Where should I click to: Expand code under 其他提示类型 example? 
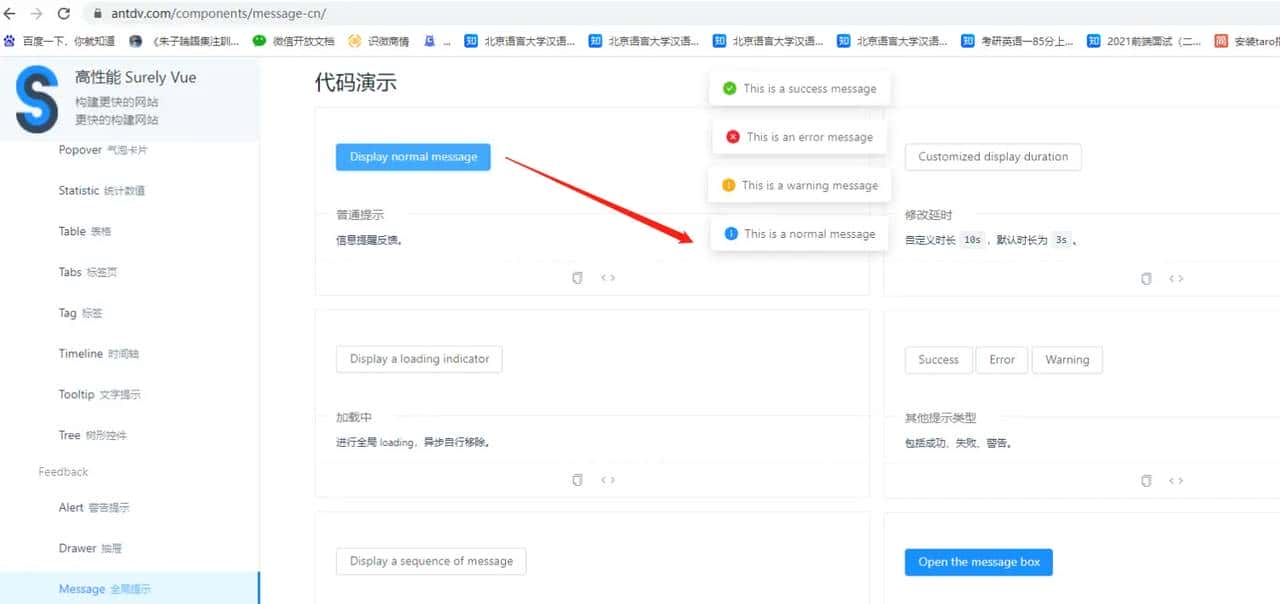(x=1176, y=480)
